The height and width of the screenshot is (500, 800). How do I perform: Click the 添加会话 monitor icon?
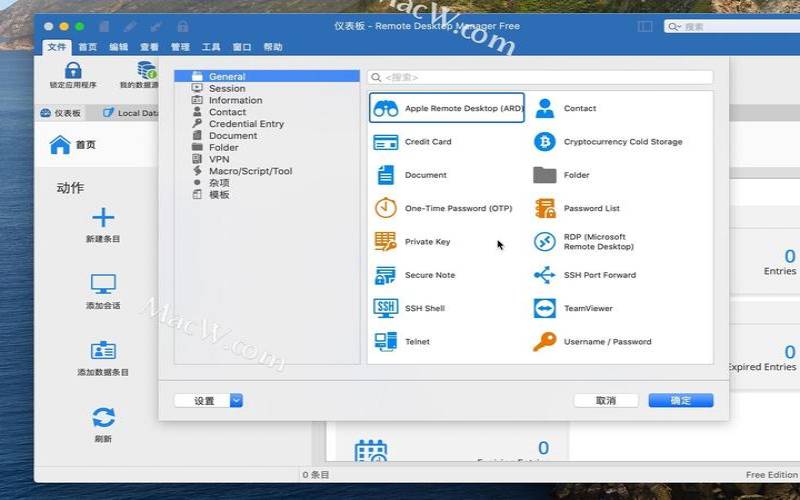103,284
